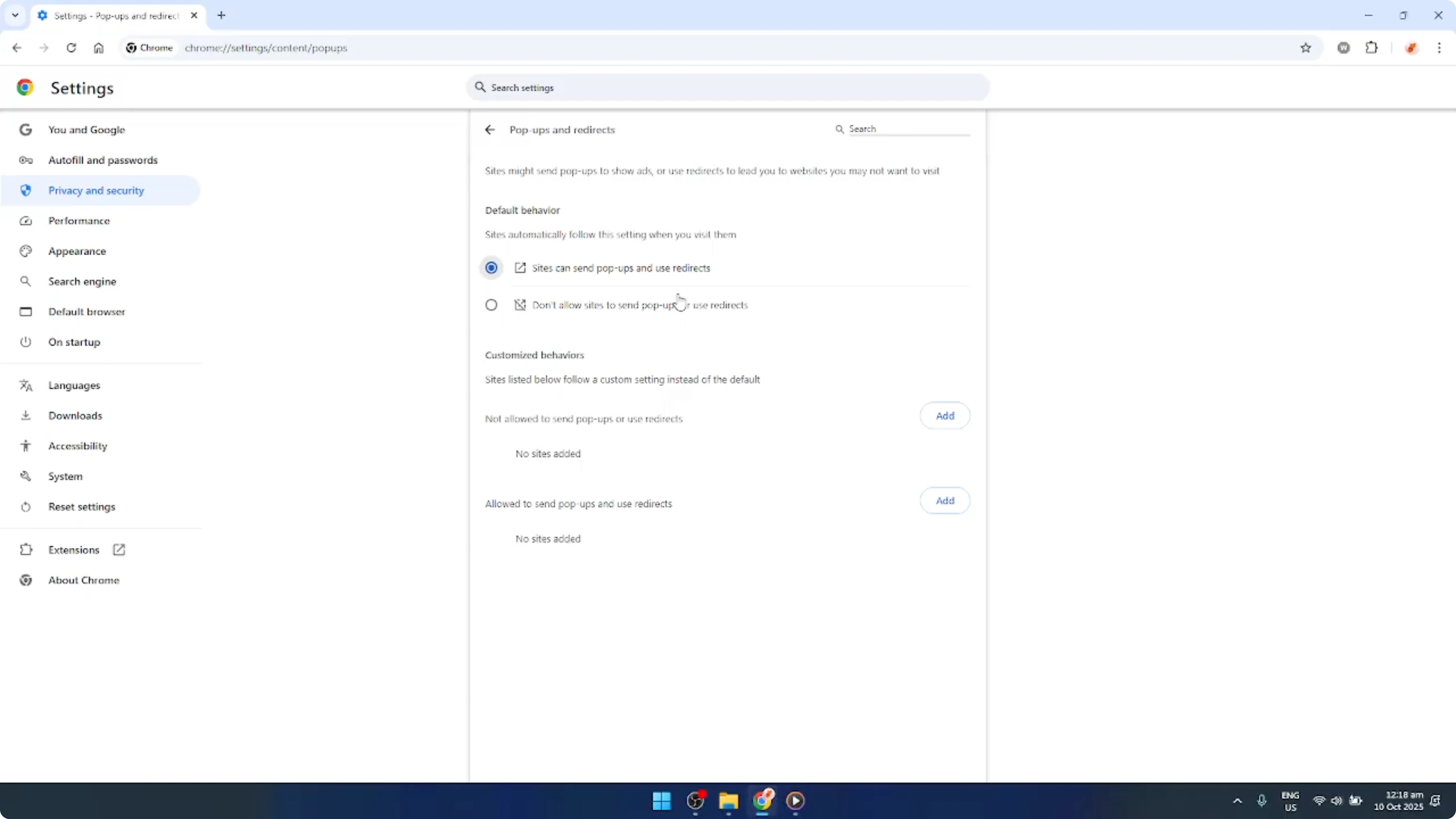Open On startup settings
The width and height of the screenshot is (1456, 819).
[74, 343]
